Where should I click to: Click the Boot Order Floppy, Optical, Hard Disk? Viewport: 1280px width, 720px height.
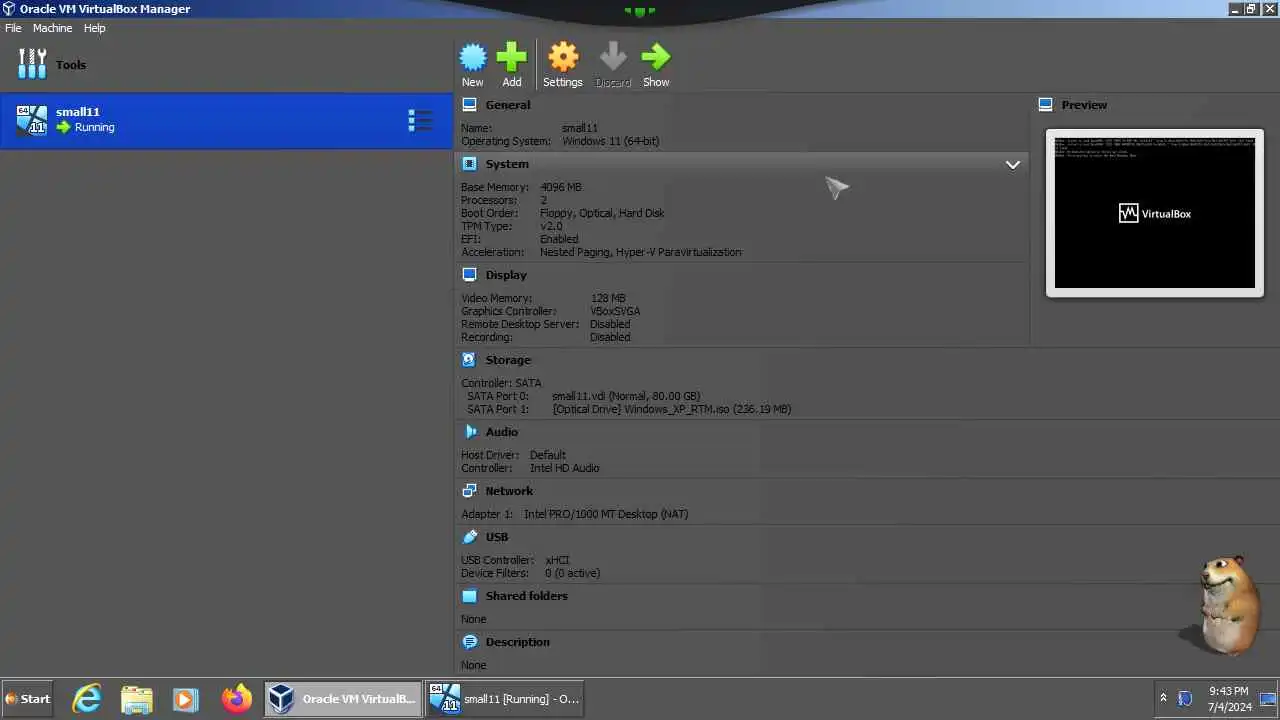602,213
